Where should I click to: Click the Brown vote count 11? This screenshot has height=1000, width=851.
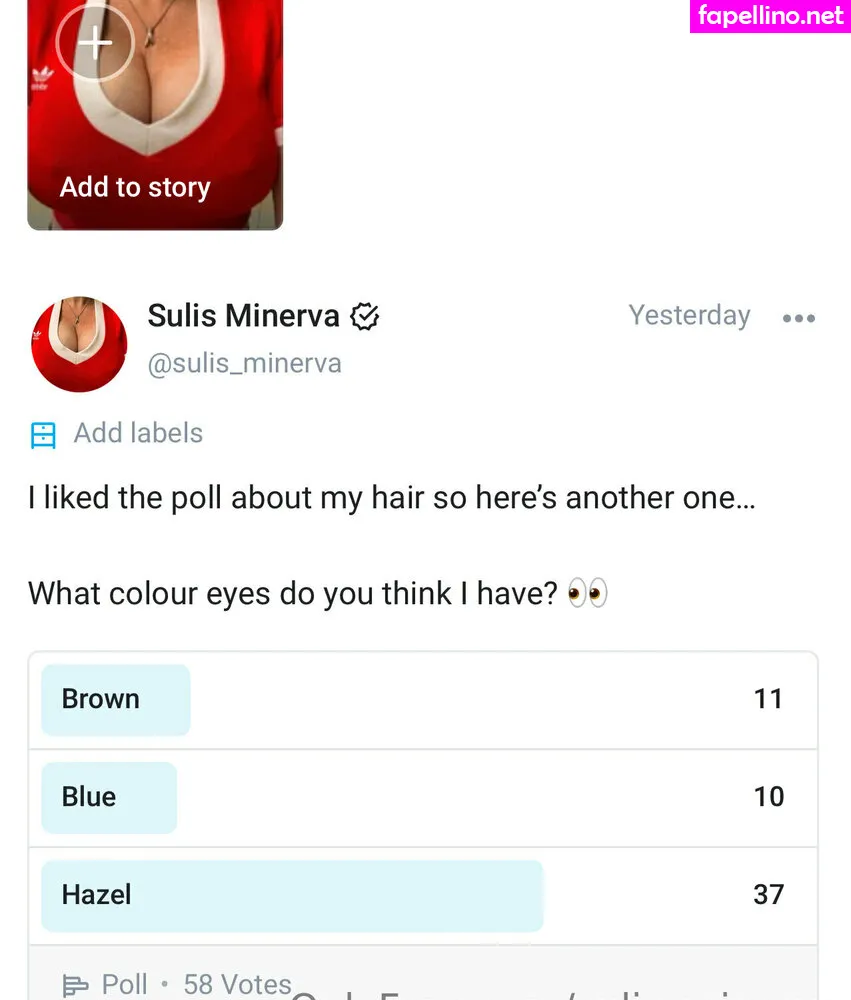[x=768, y=698]
